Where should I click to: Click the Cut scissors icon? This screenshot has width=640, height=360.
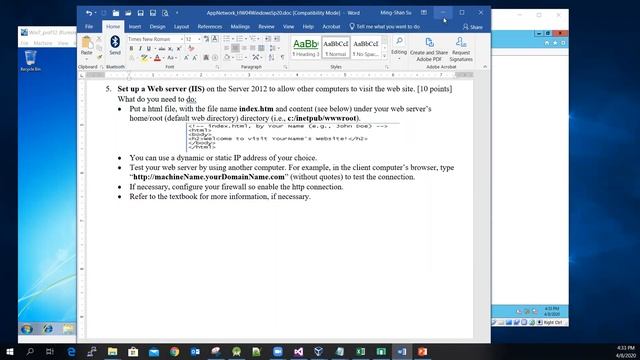pos(99,39)
